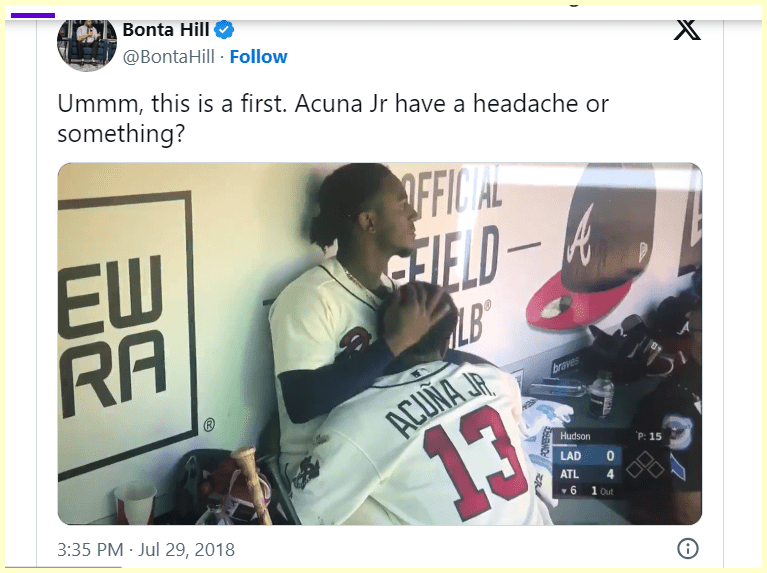
Task: Click the Jul 29, 2018 date
Action: 186,550
